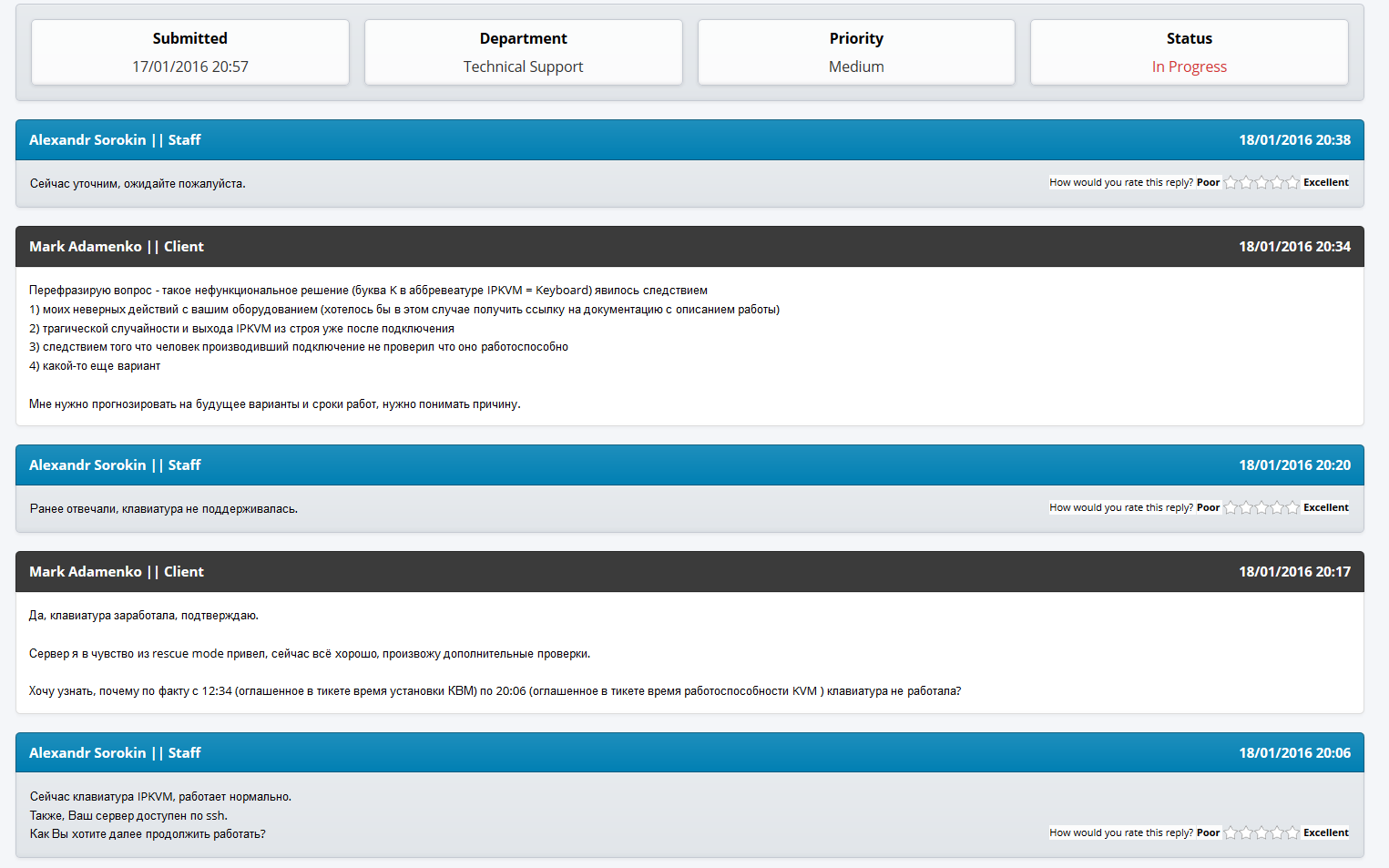Give the 20:20 staff reply one star
Viewport: 1389px width, 868px height.
1231,507
